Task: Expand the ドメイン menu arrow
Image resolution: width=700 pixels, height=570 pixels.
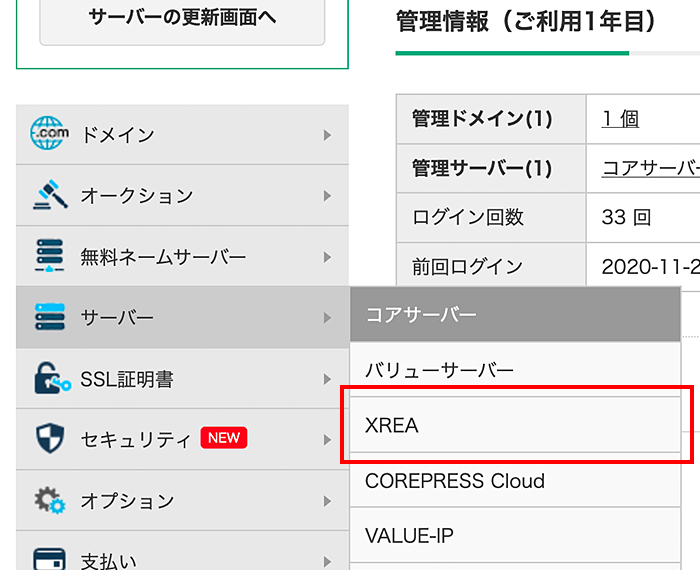Action: [327, 135]
